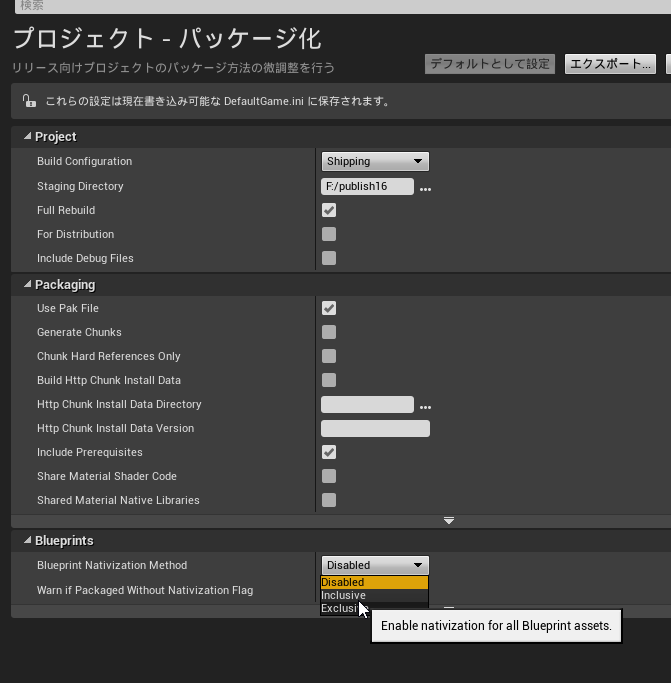The height and width of the screenshot is (683, 671).
Task: Select Inclusive nativization option
Action: coord(374,595)
